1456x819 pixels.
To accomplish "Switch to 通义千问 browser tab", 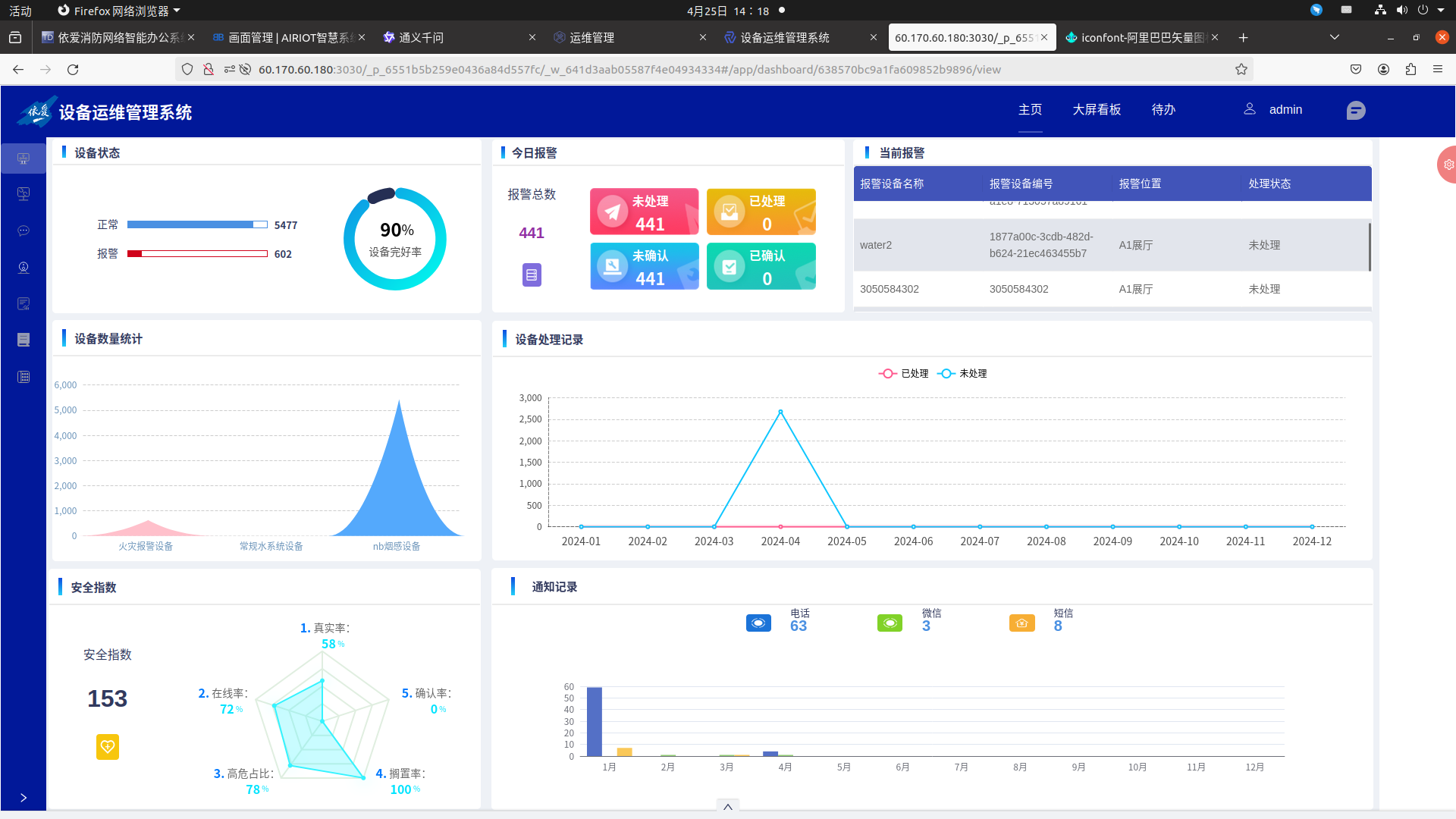I will click(x=459, y=37).
